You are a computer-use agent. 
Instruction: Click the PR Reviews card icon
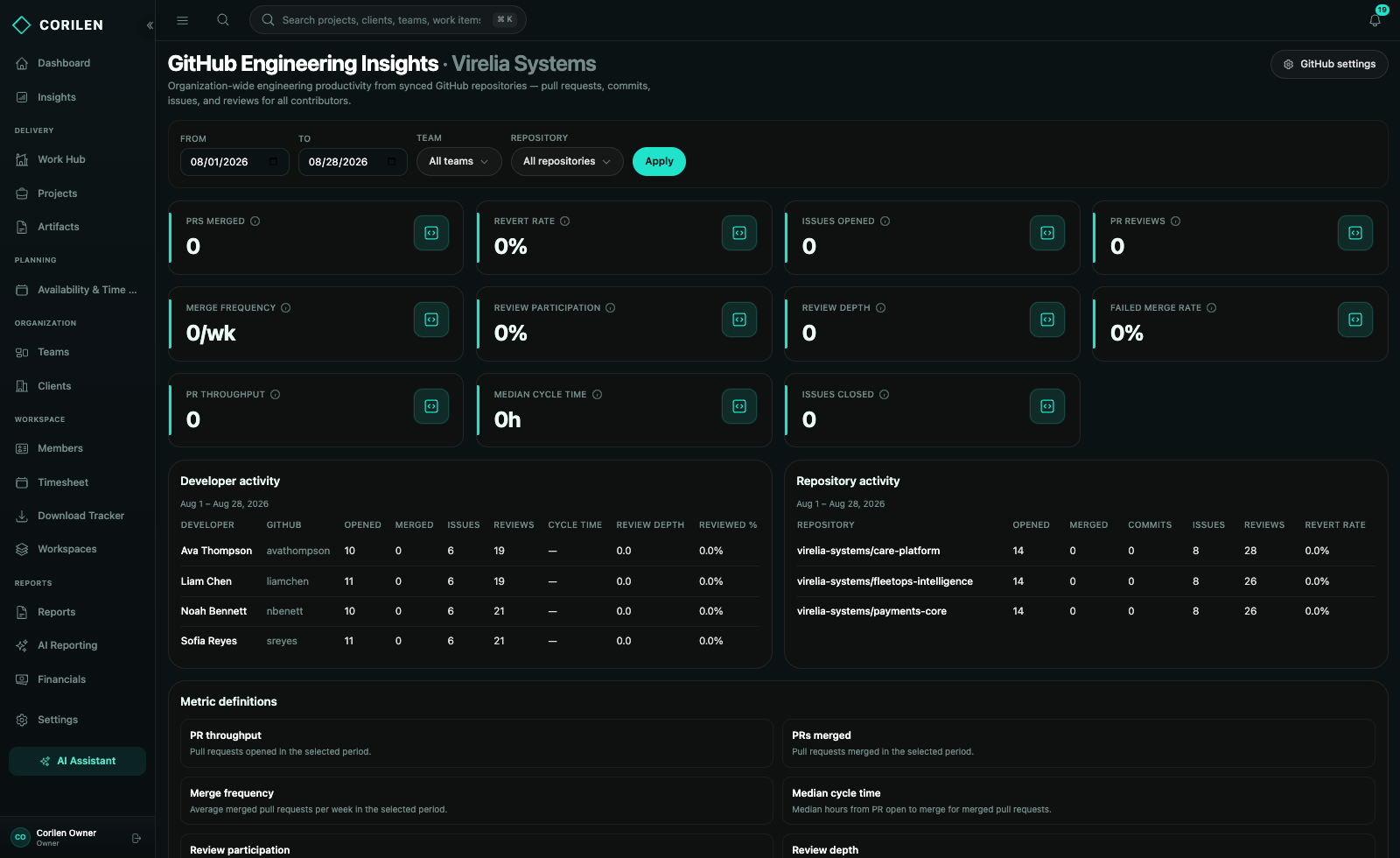1355,233
